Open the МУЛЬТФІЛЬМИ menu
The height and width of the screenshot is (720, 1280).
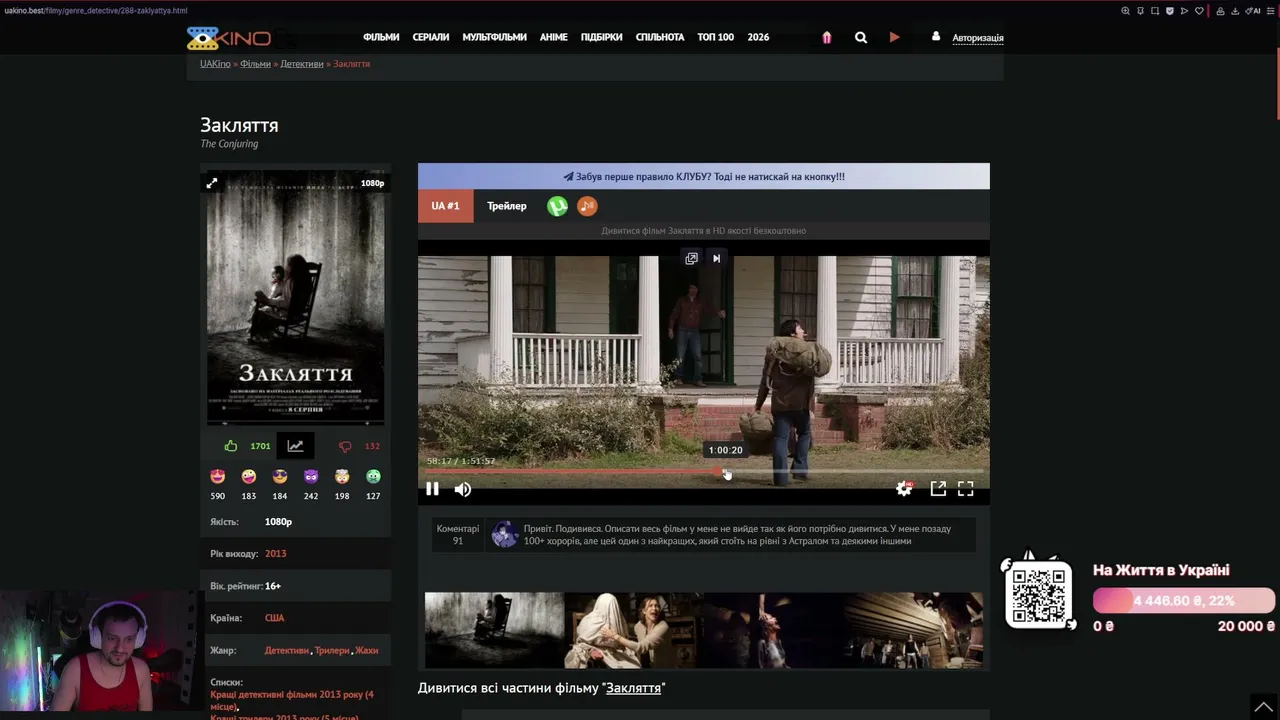494,38
